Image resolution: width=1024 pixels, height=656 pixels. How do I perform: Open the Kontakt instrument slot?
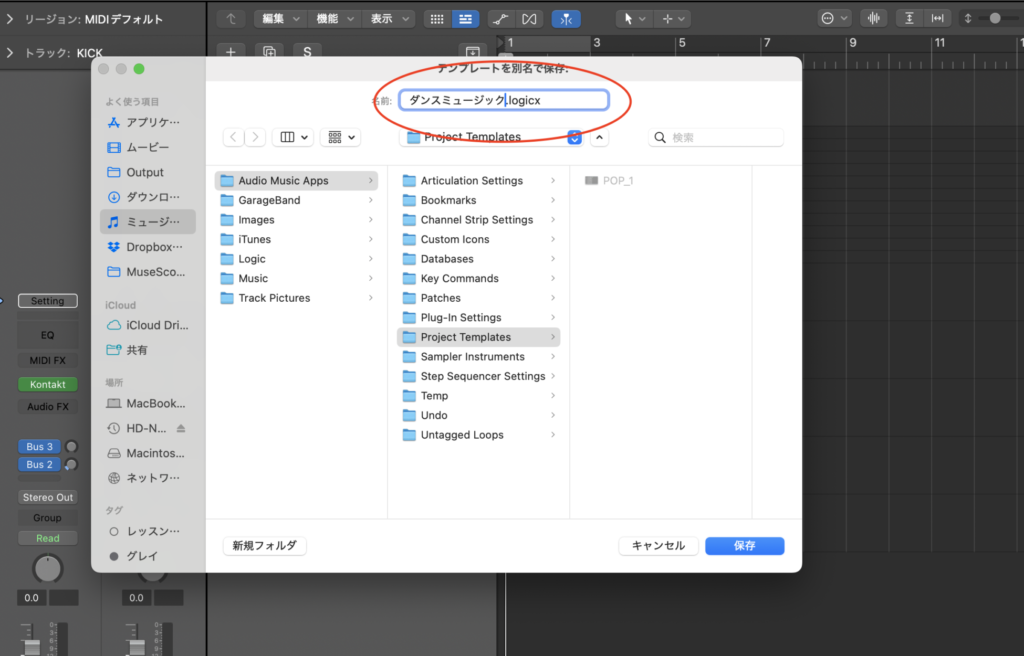coord(47,384)
